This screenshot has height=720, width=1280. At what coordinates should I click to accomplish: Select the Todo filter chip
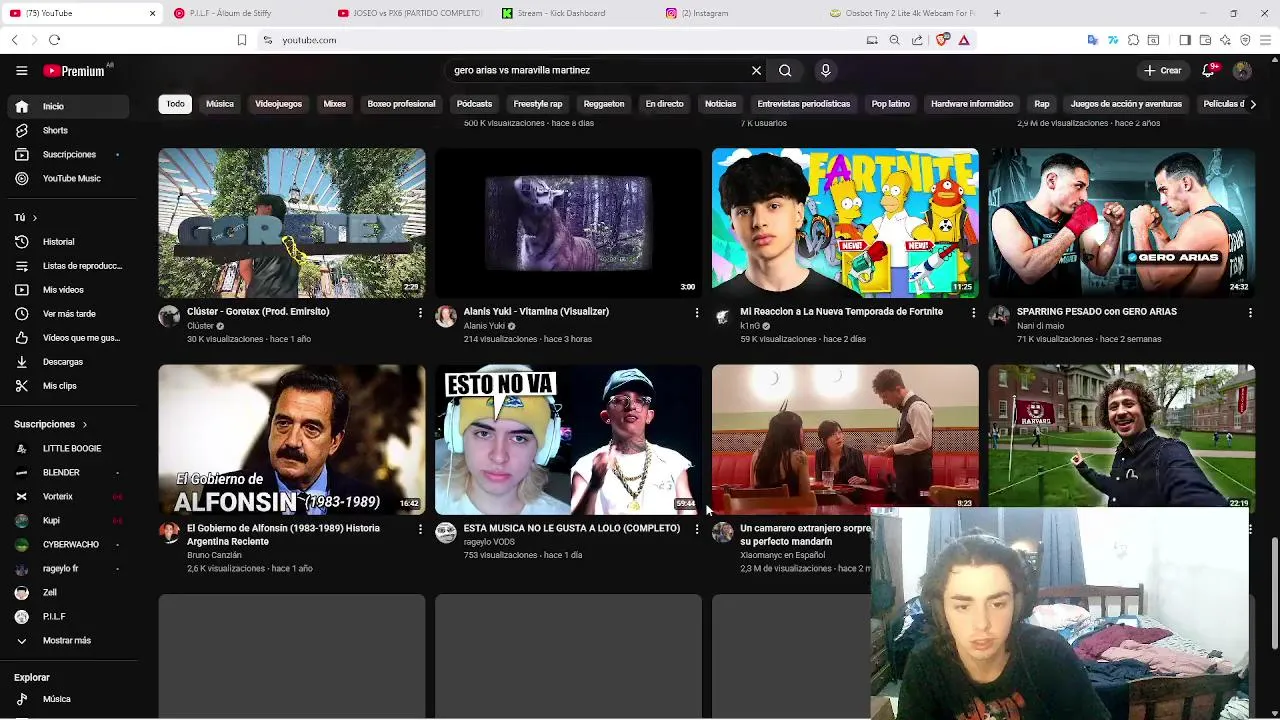(175, 104)
